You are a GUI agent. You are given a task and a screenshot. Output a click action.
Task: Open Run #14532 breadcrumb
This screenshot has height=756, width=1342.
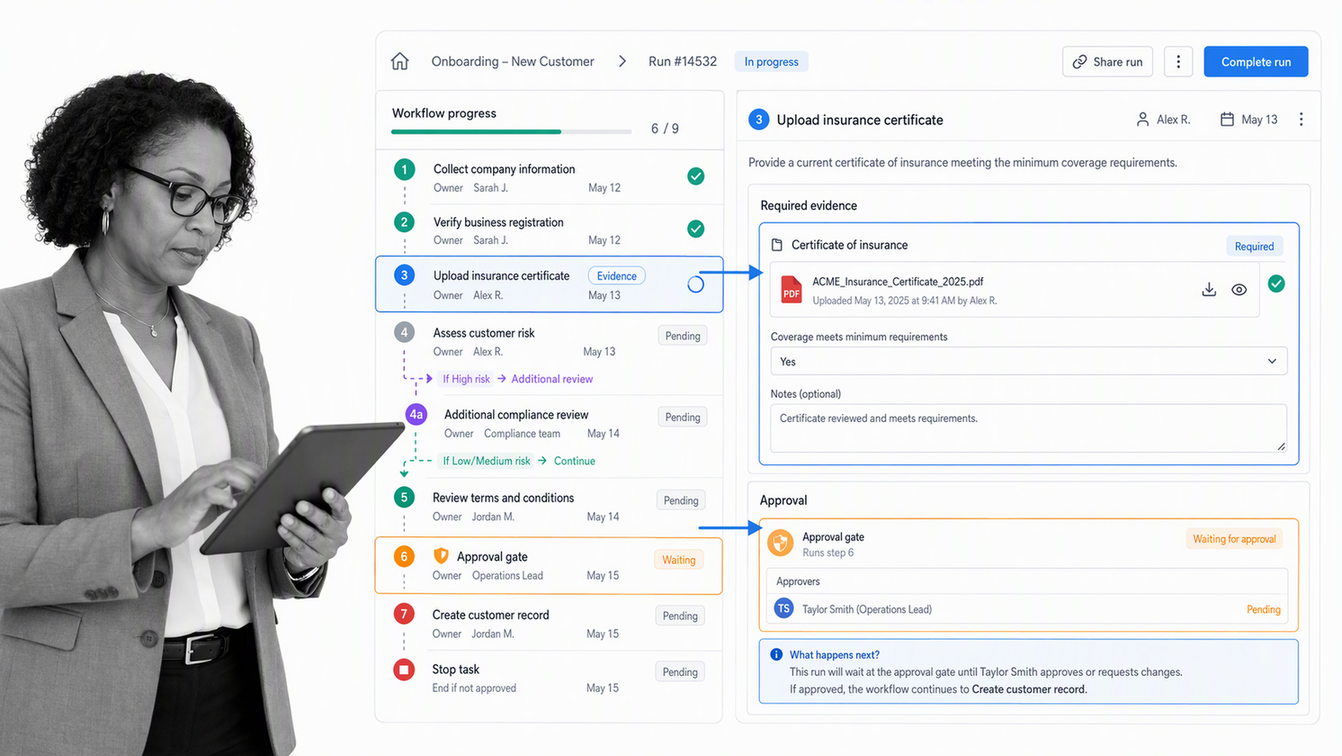pyautogui.click(x=683, y=62)
